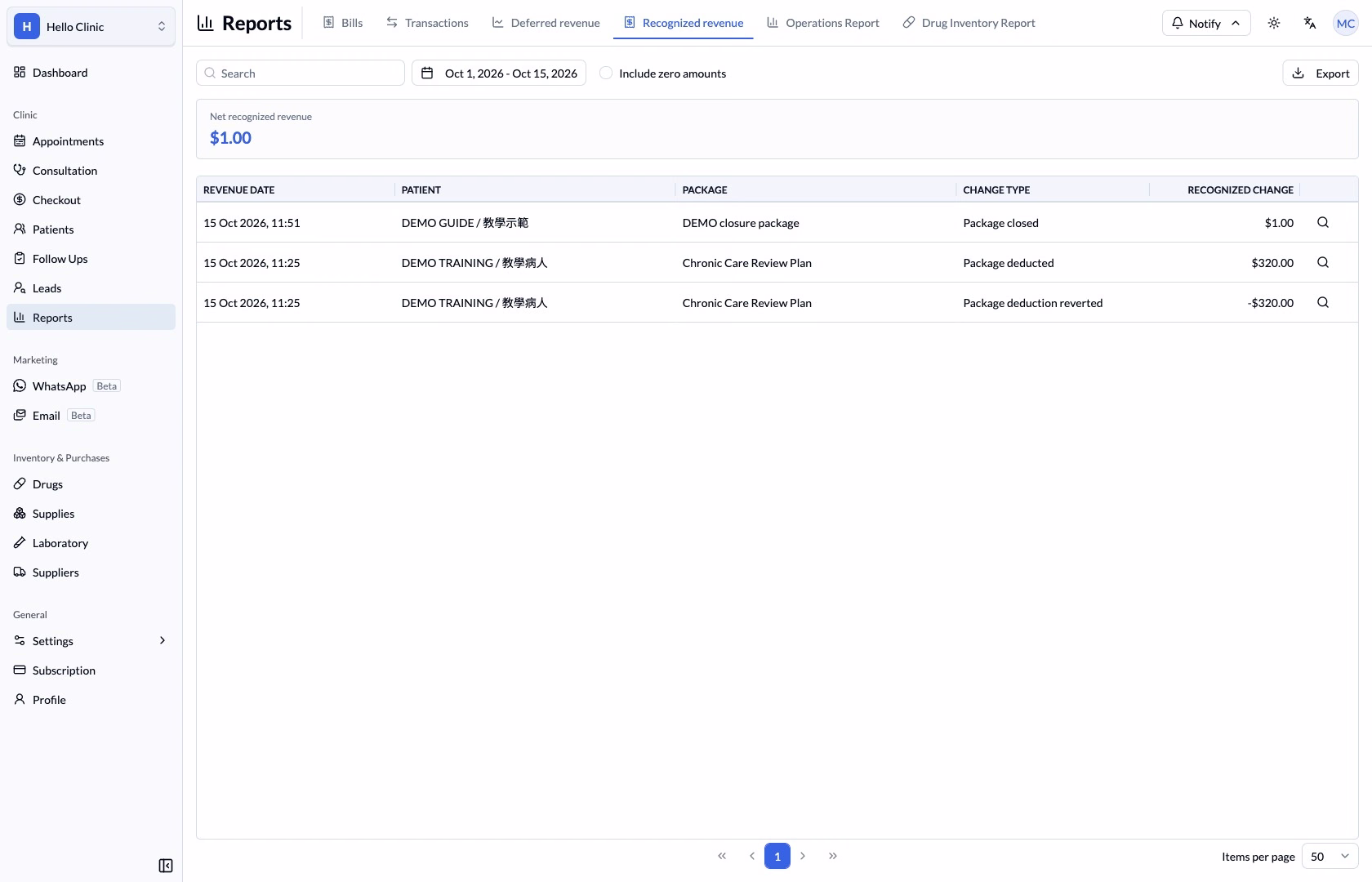Screen dimensions: 1372x882
Task: View details of Package deducted row
Action: coord(1323,262)
